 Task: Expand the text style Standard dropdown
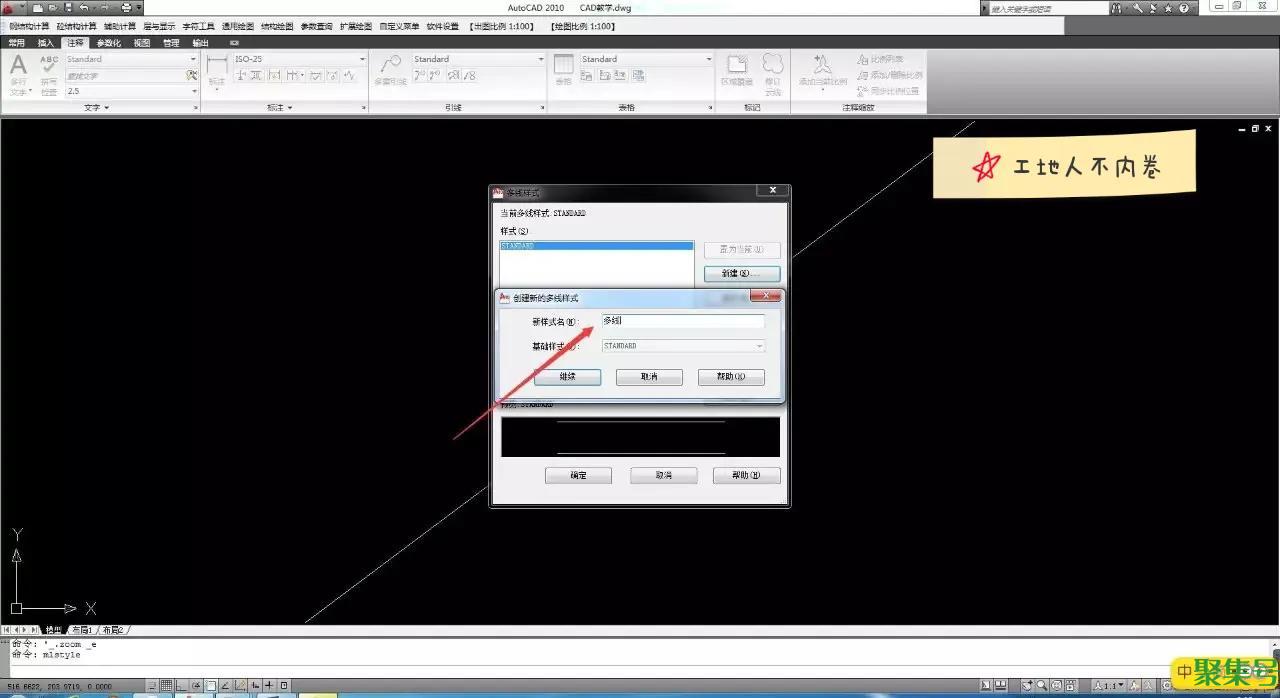193,59
